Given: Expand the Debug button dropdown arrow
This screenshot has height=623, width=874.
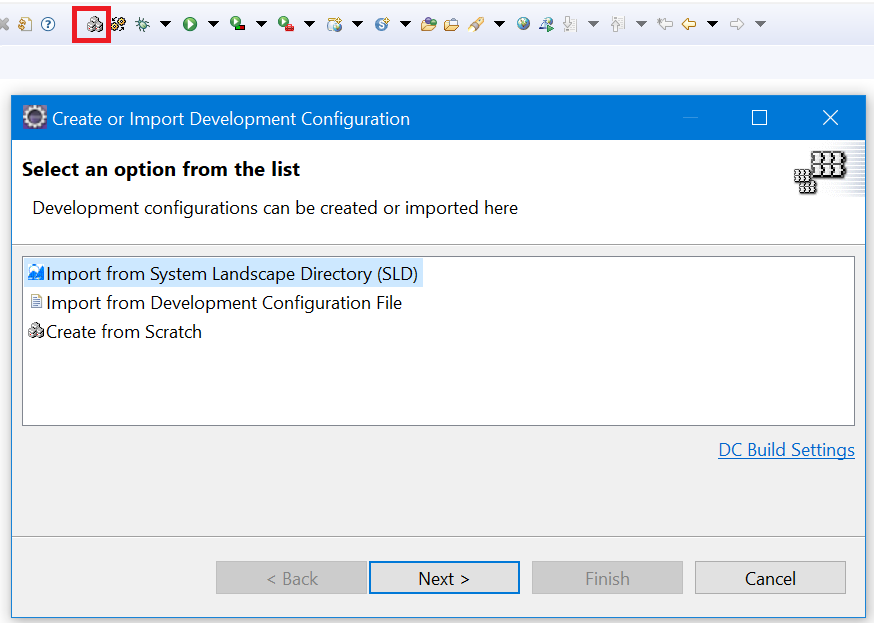Looking at the screenshot, I should tap(166, 24).
